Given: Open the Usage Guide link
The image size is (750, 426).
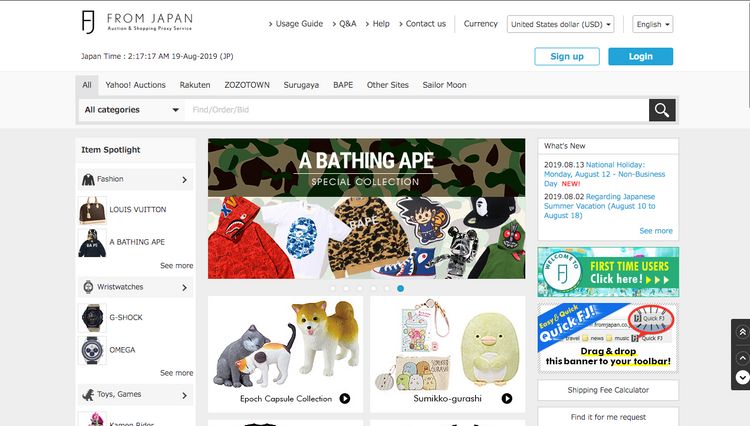Looking at the screenshot, I should 296,24.
